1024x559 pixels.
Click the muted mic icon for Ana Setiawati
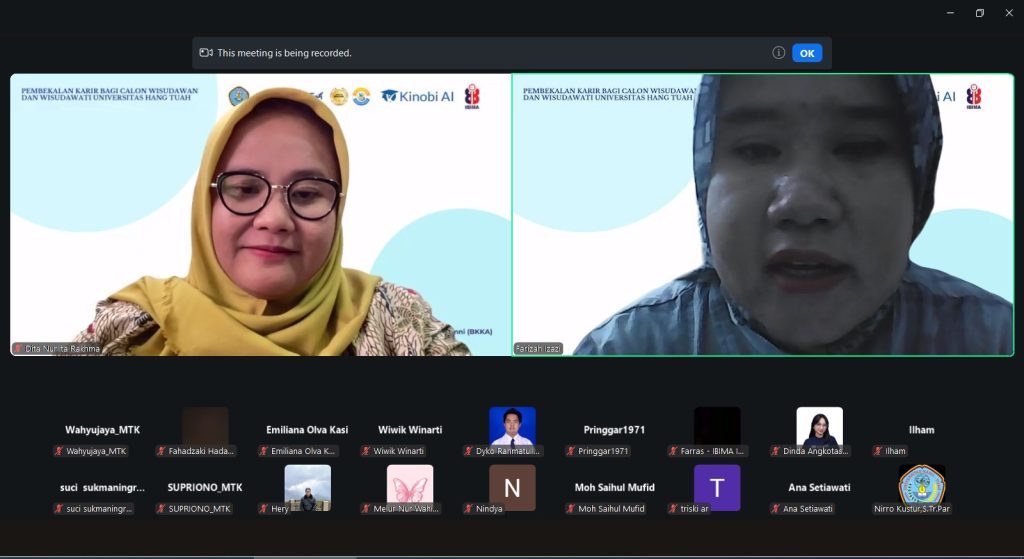pos(775,509)
